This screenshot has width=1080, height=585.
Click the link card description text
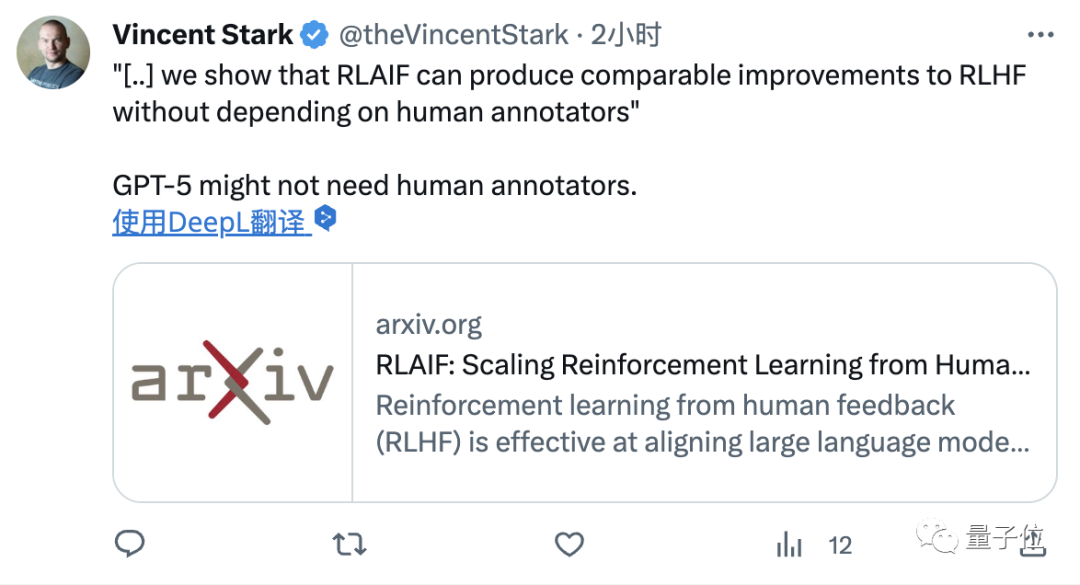click(x=703, y=424)
